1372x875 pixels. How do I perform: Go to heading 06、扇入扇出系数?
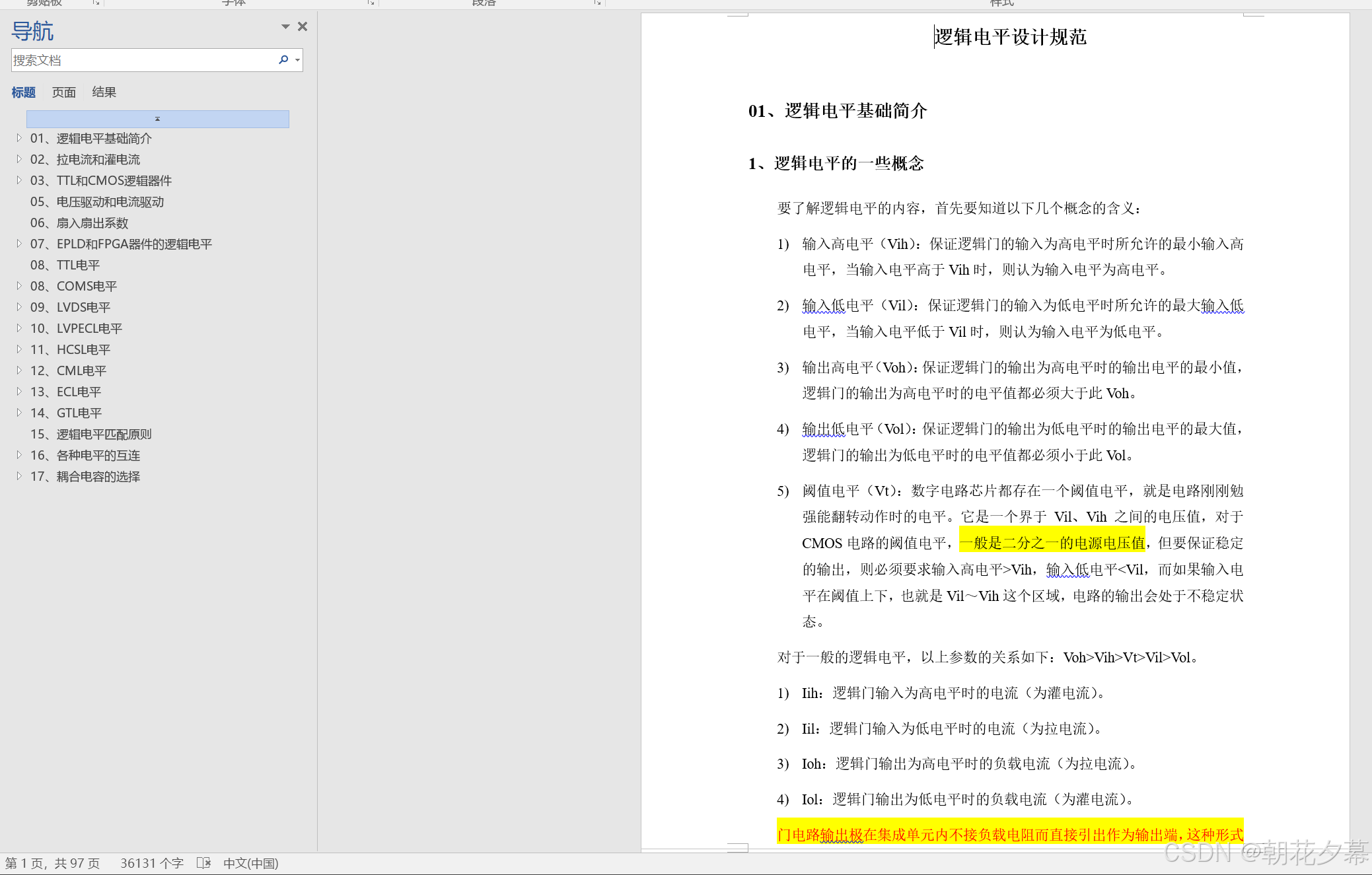click(79, 223)
